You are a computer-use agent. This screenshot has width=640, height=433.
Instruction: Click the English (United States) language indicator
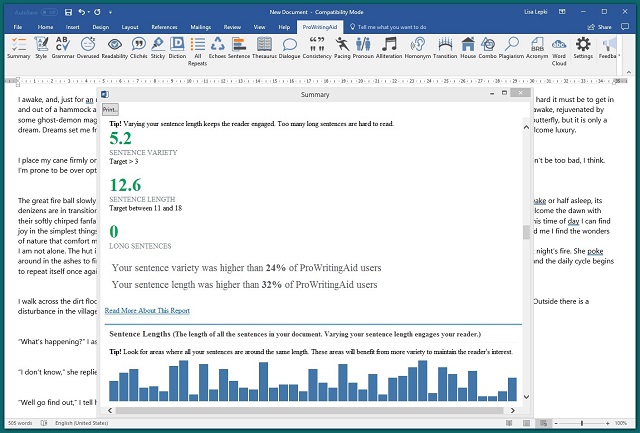82,423
